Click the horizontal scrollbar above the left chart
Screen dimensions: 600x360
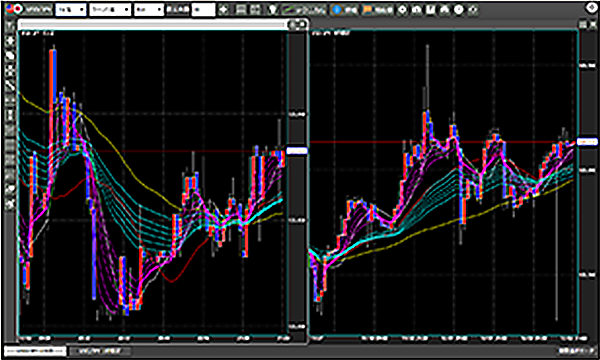[153, 25]
